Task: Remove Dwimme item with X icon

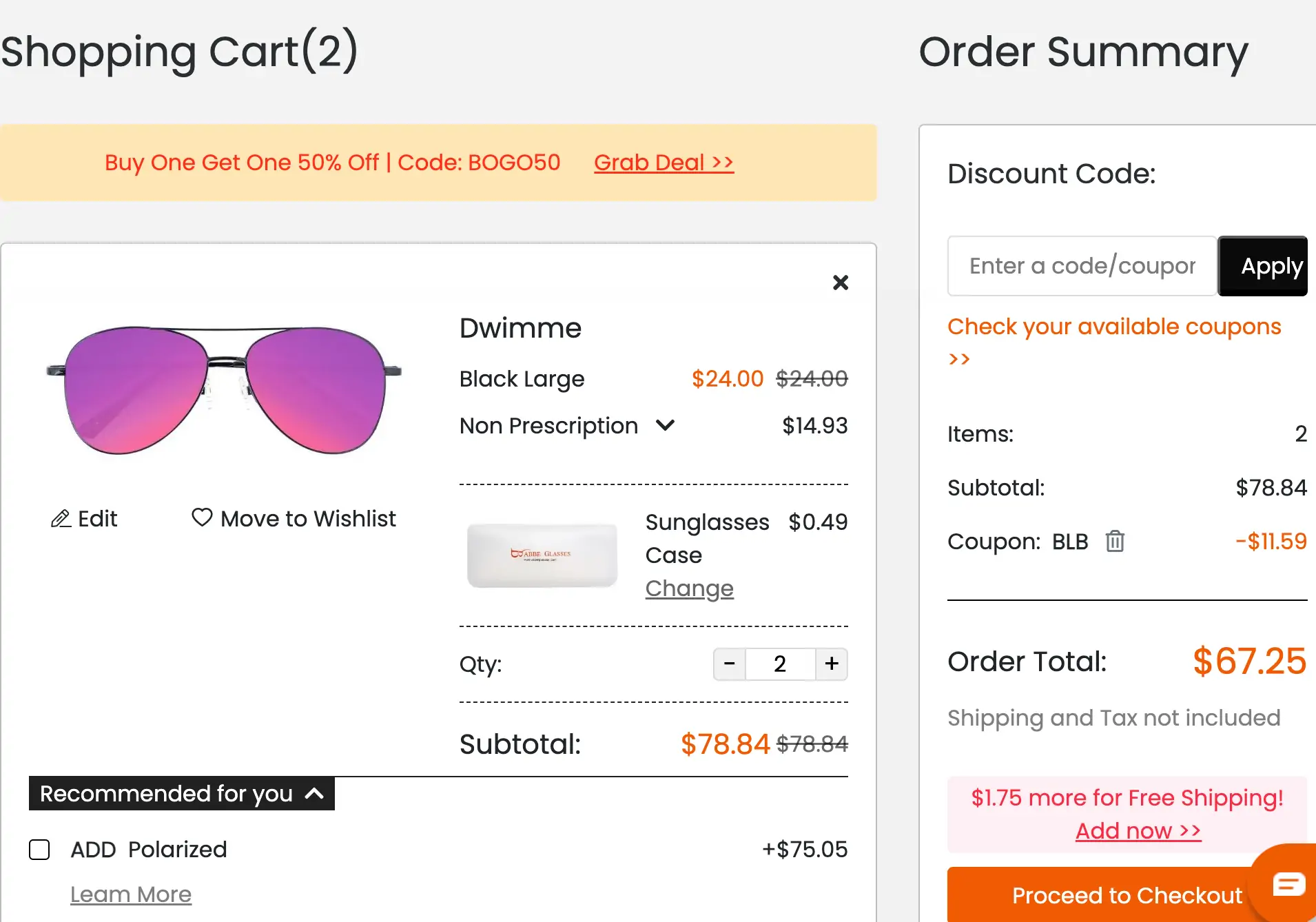Action: [x=840, y=283]
